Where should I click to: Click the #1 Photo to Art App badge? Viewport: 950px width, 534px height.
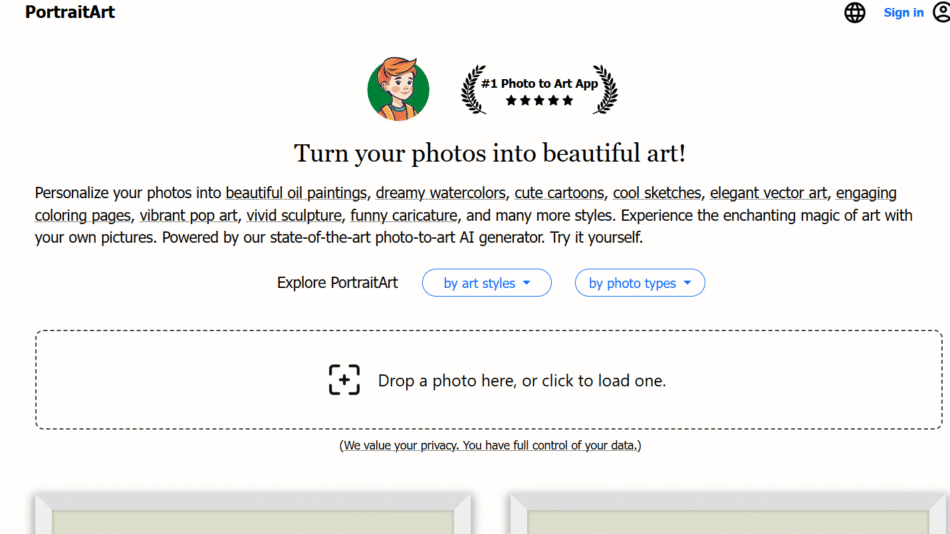tap(539, 90)
